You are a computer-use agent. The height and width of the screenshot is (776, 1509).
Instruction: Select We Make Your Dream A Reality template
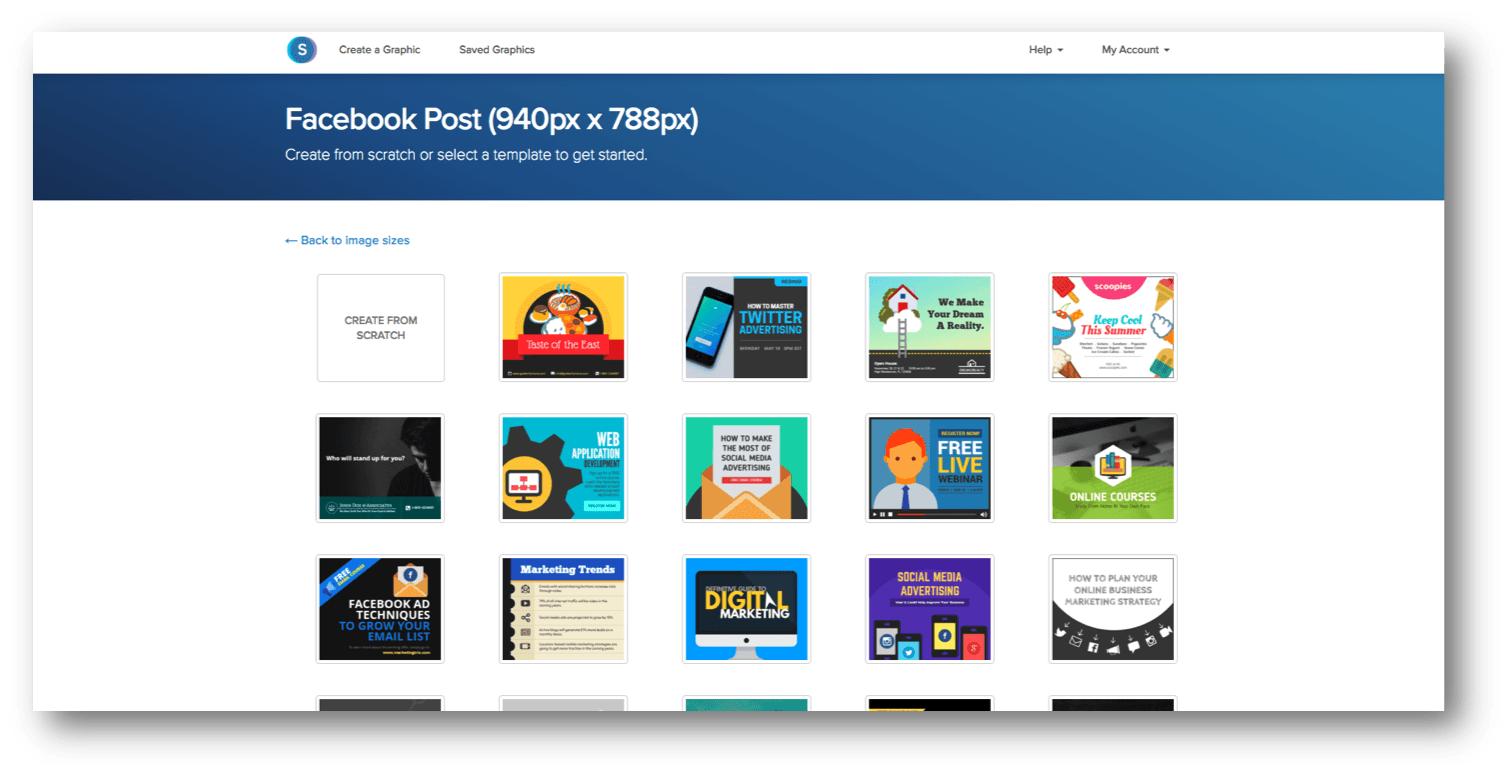point(930,327)
